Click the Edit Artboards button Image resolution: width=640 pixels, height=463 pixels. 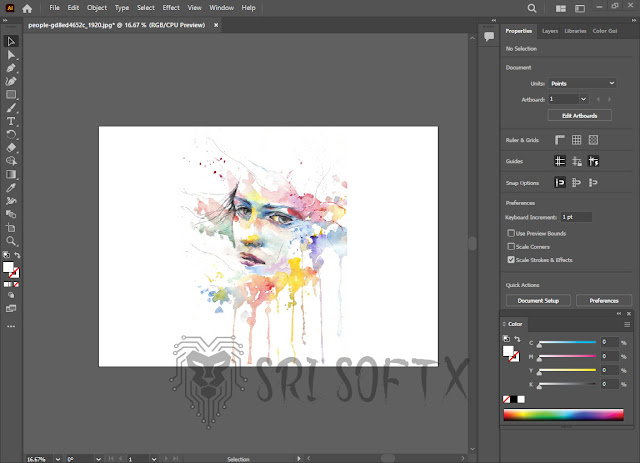[x=580, y=116]
